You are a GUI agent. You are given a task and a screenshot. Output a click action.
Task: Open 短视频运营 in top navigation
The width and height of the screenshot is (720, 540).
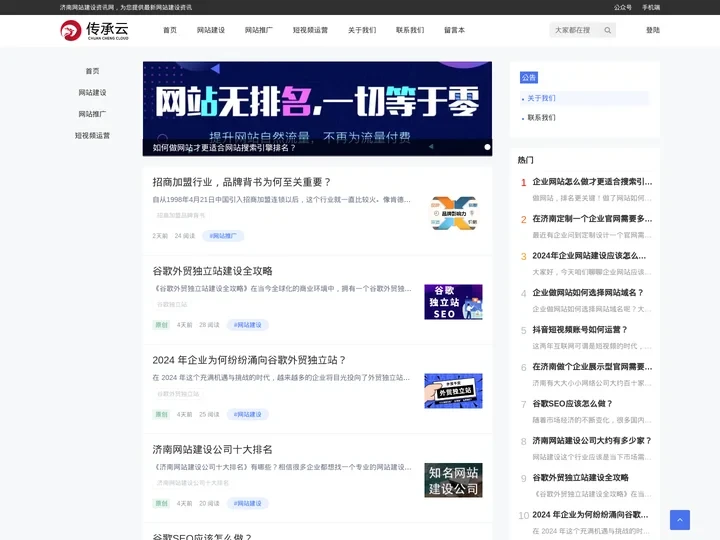coord(310,30)
